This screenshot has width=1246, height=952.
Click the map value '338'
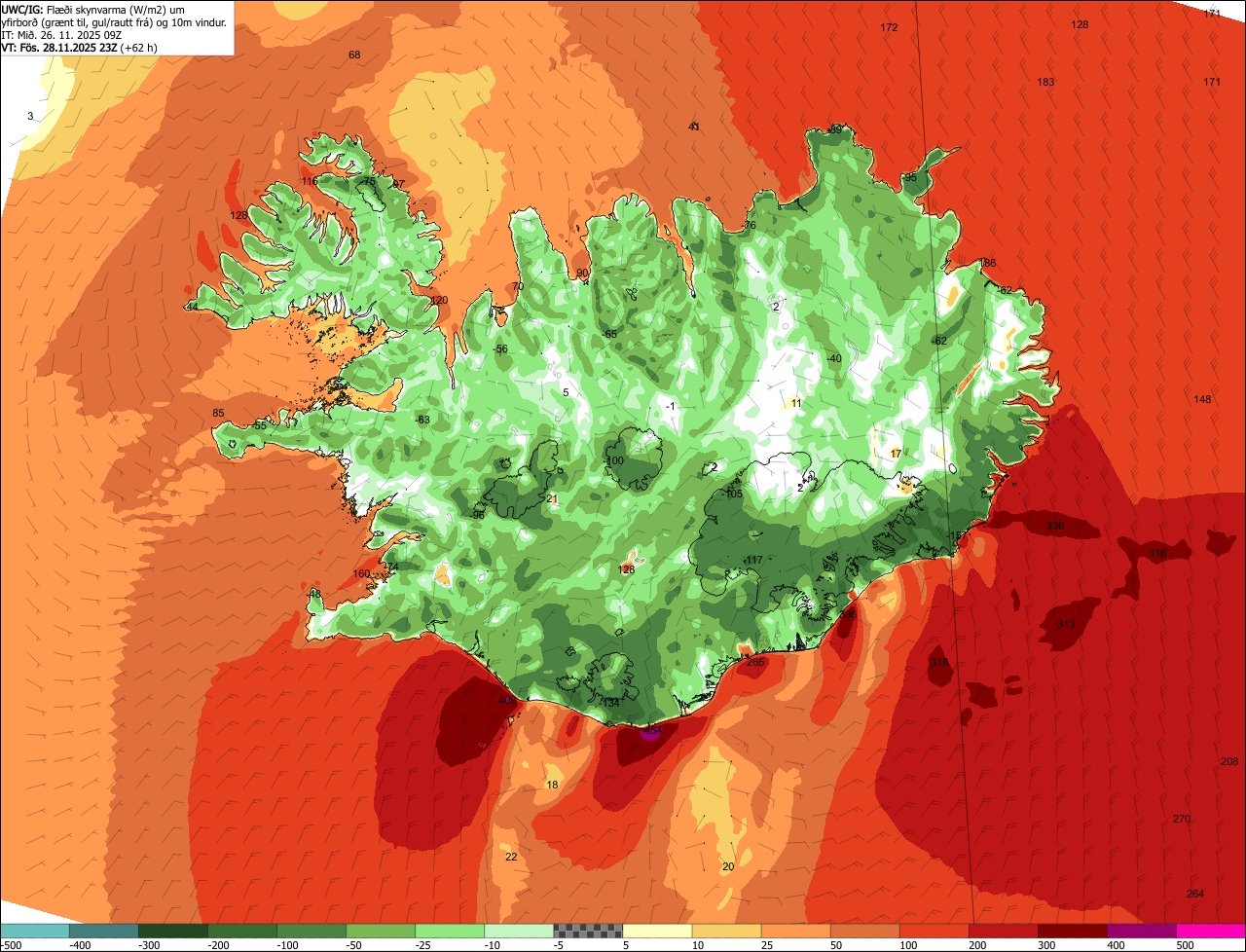pos(1055,526)
